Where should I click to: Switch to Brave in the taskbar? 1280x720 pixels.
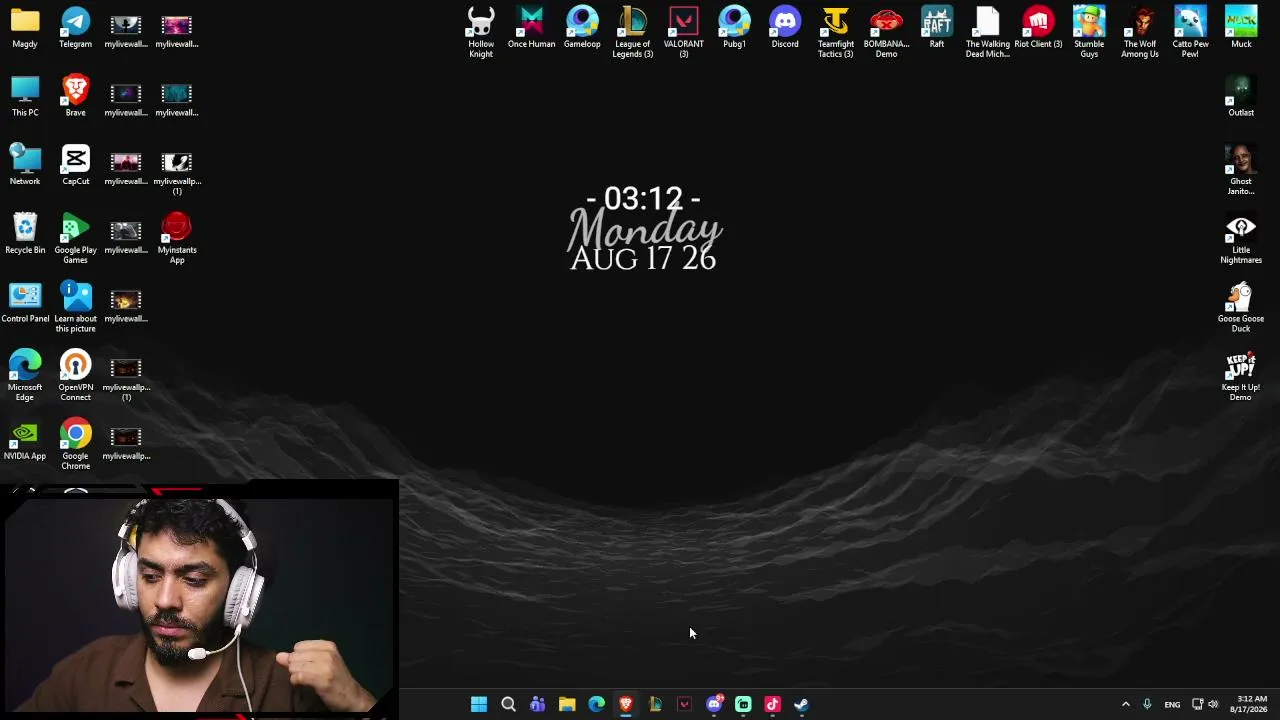click(x=626, y=704)
